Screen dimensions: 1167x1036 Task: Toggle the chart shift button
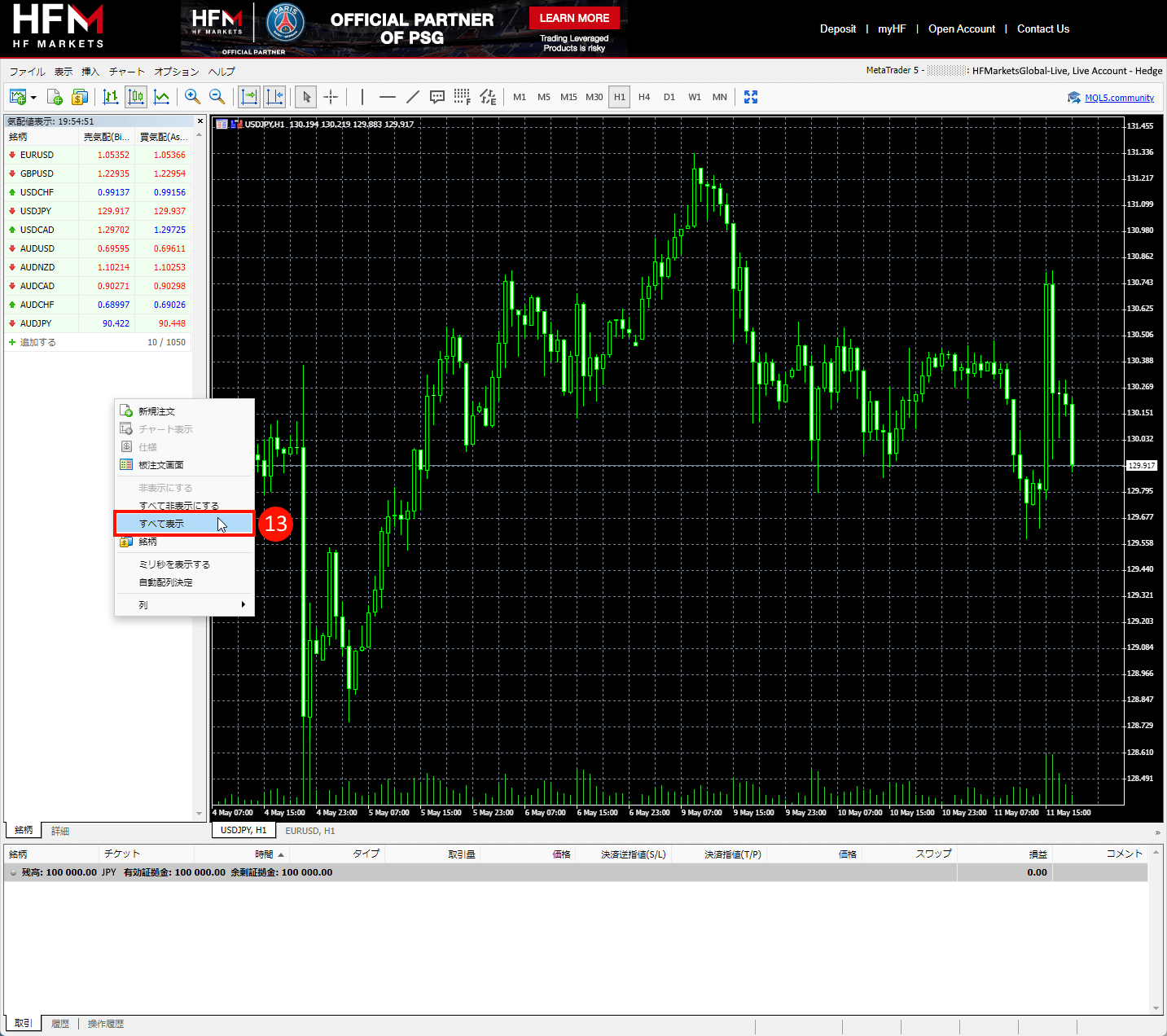(274, 97)
